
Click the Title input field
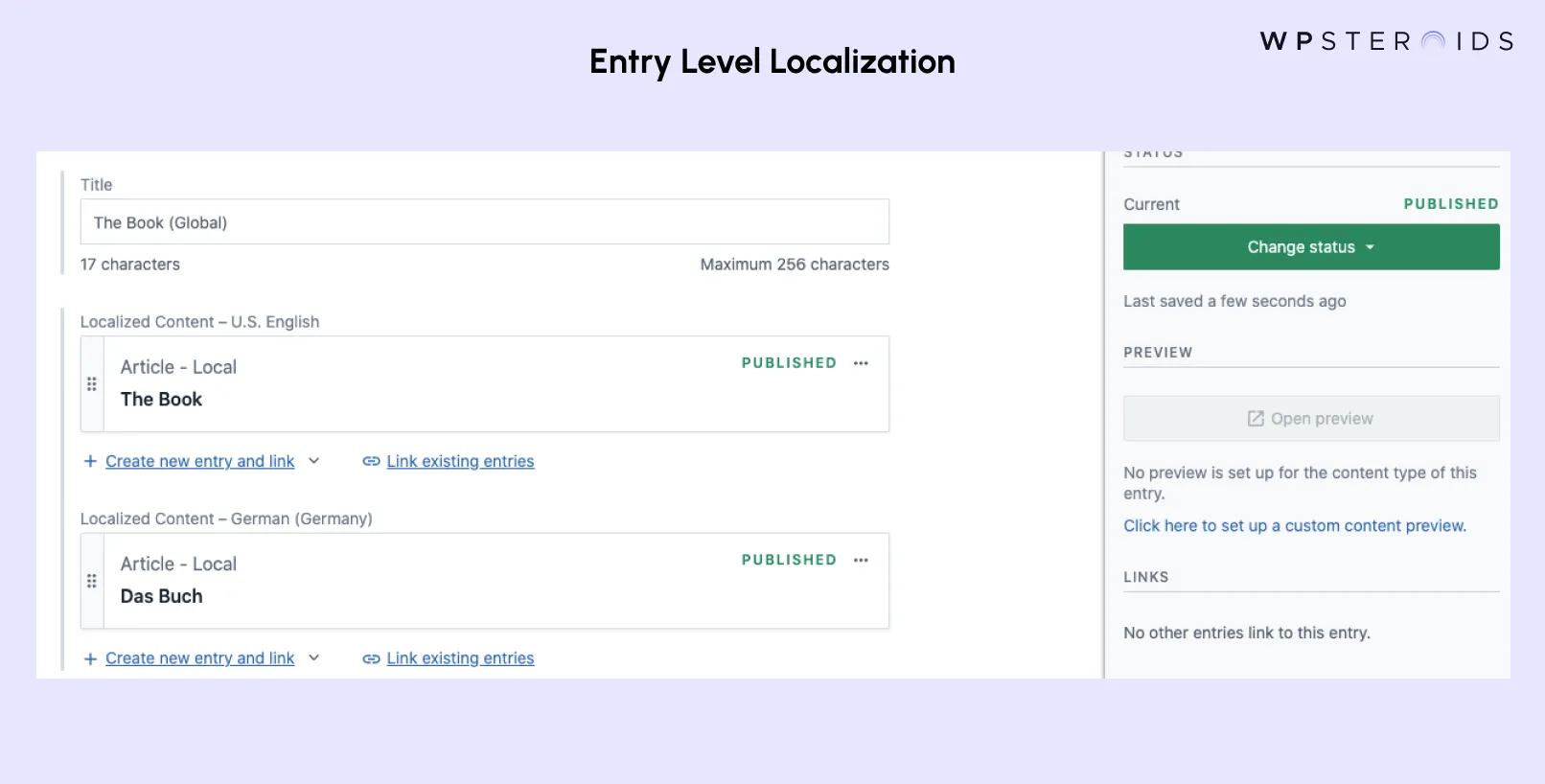(484, 221)
